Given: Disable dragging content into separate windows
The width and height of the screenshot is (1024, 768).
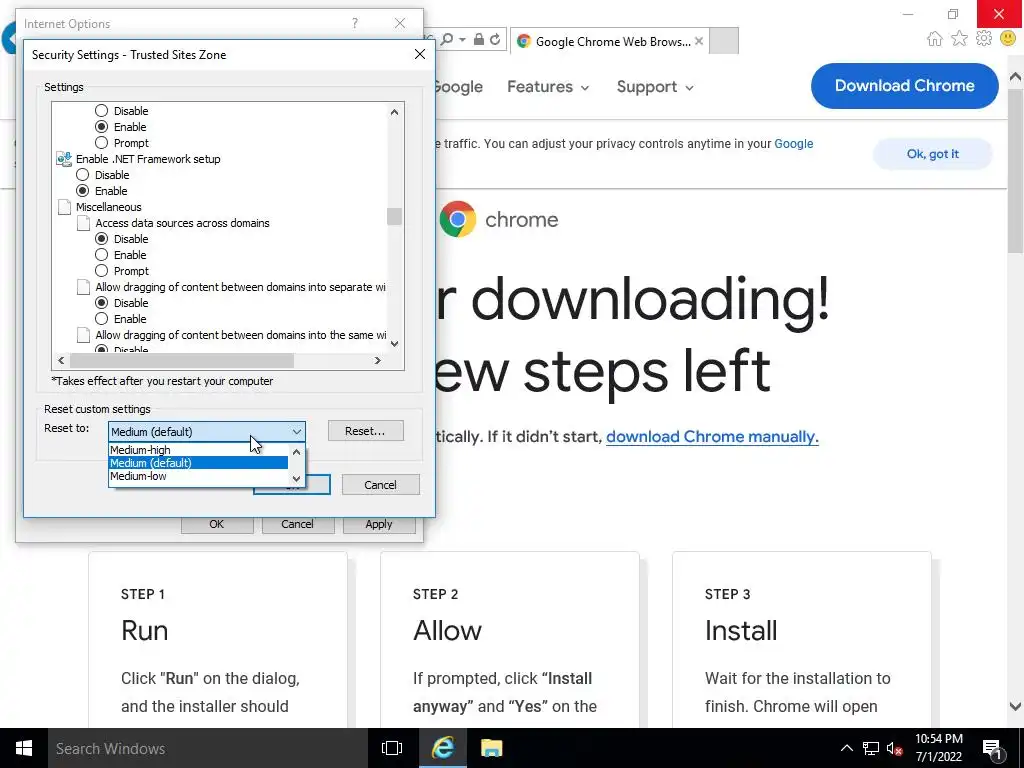Looking at the screenshot, I should click(101, 302).
